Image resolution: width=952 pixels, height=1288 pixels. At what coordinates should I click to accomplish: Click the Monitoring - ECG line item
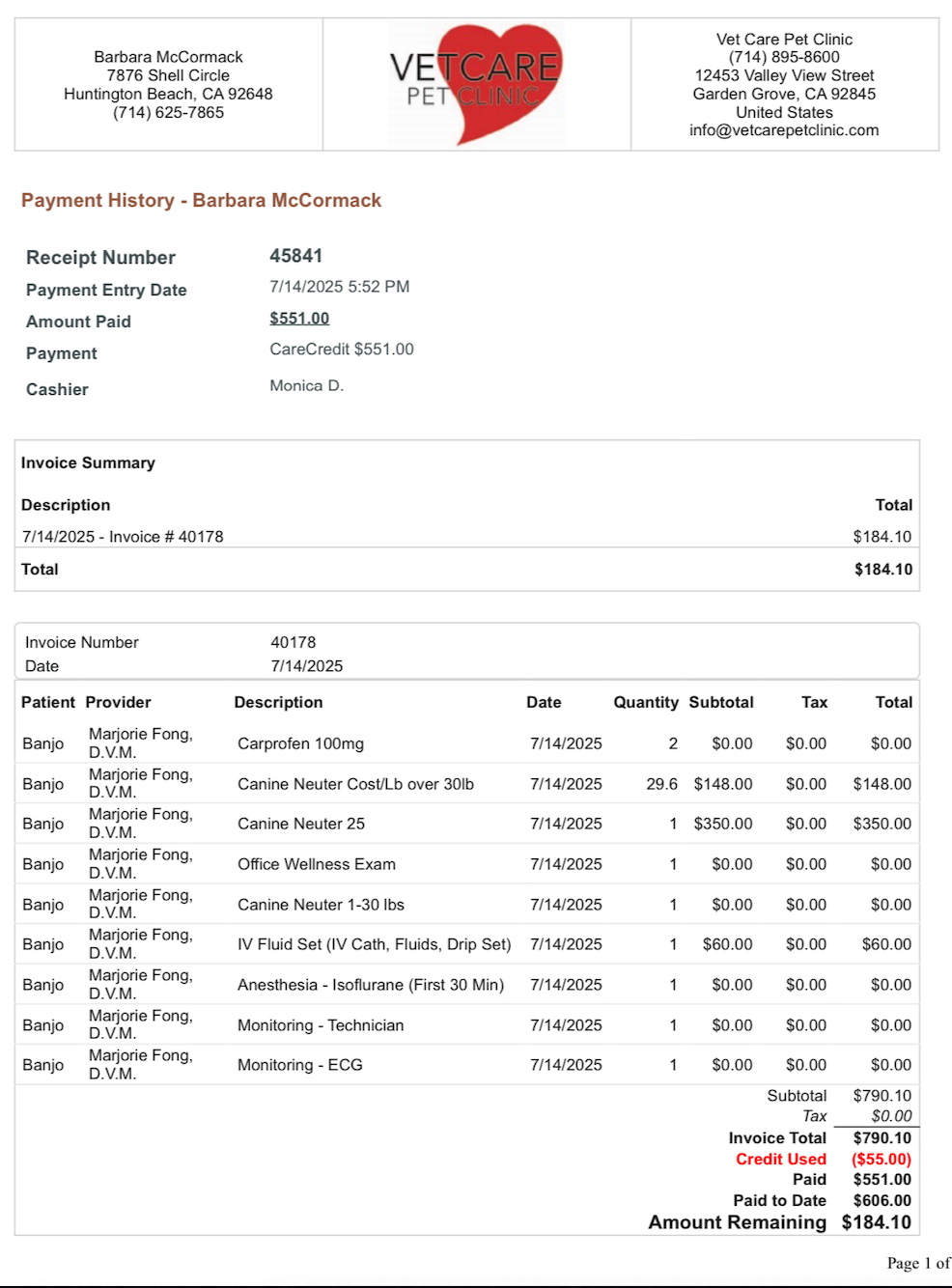point(299,1065)
